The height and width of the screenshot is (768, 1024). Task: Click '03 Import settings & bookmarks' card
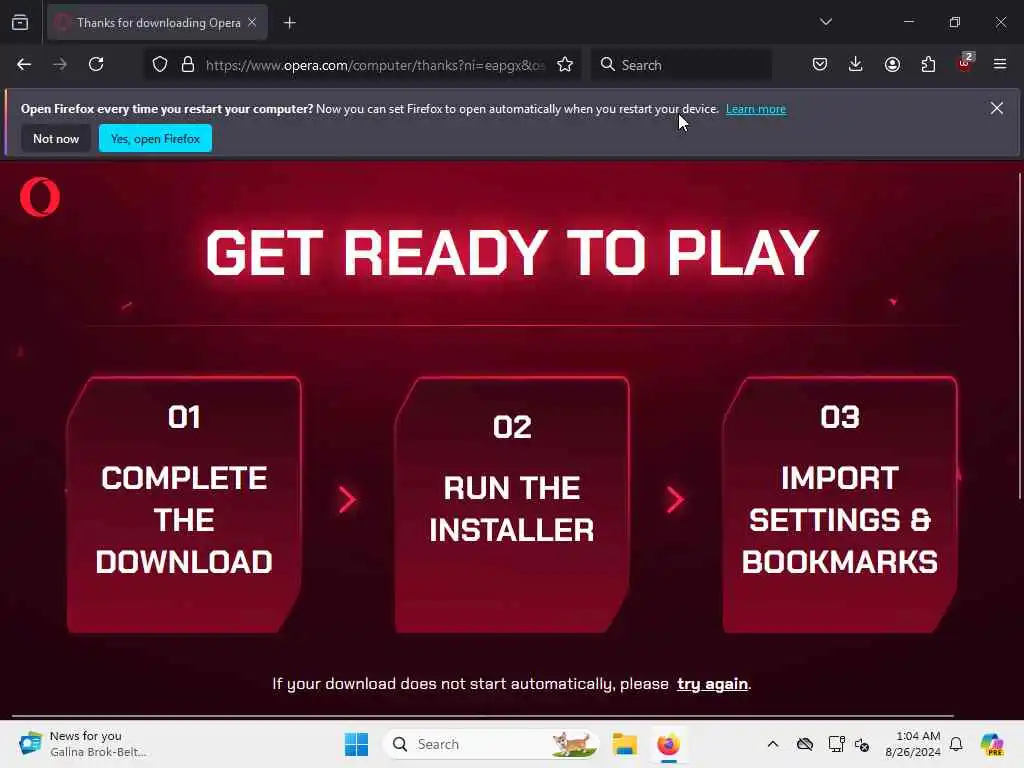pos(840,504)
